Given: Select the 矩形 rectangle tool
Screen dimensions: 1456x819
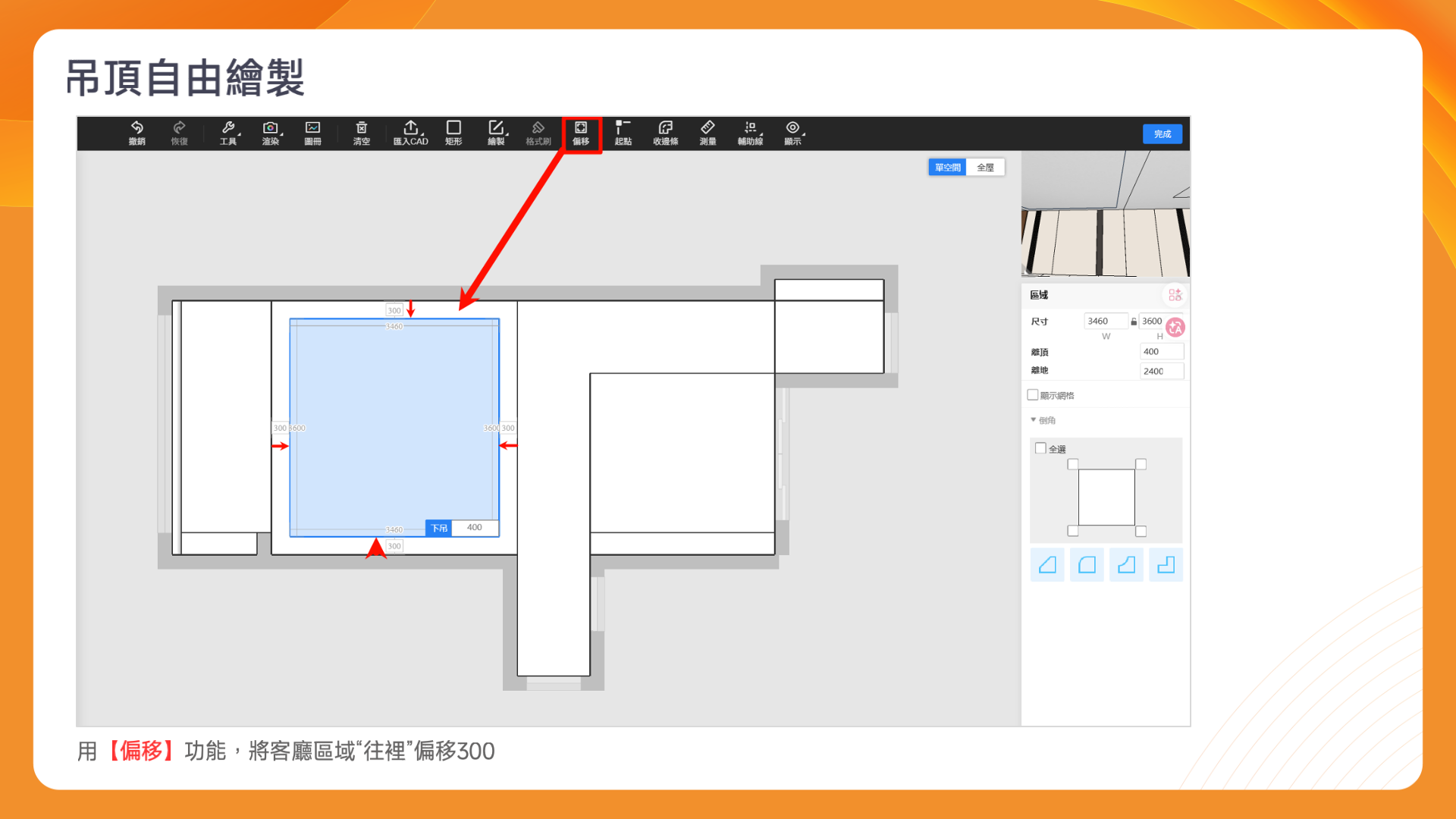Looking at the screenshot, I should click(453, 133).
